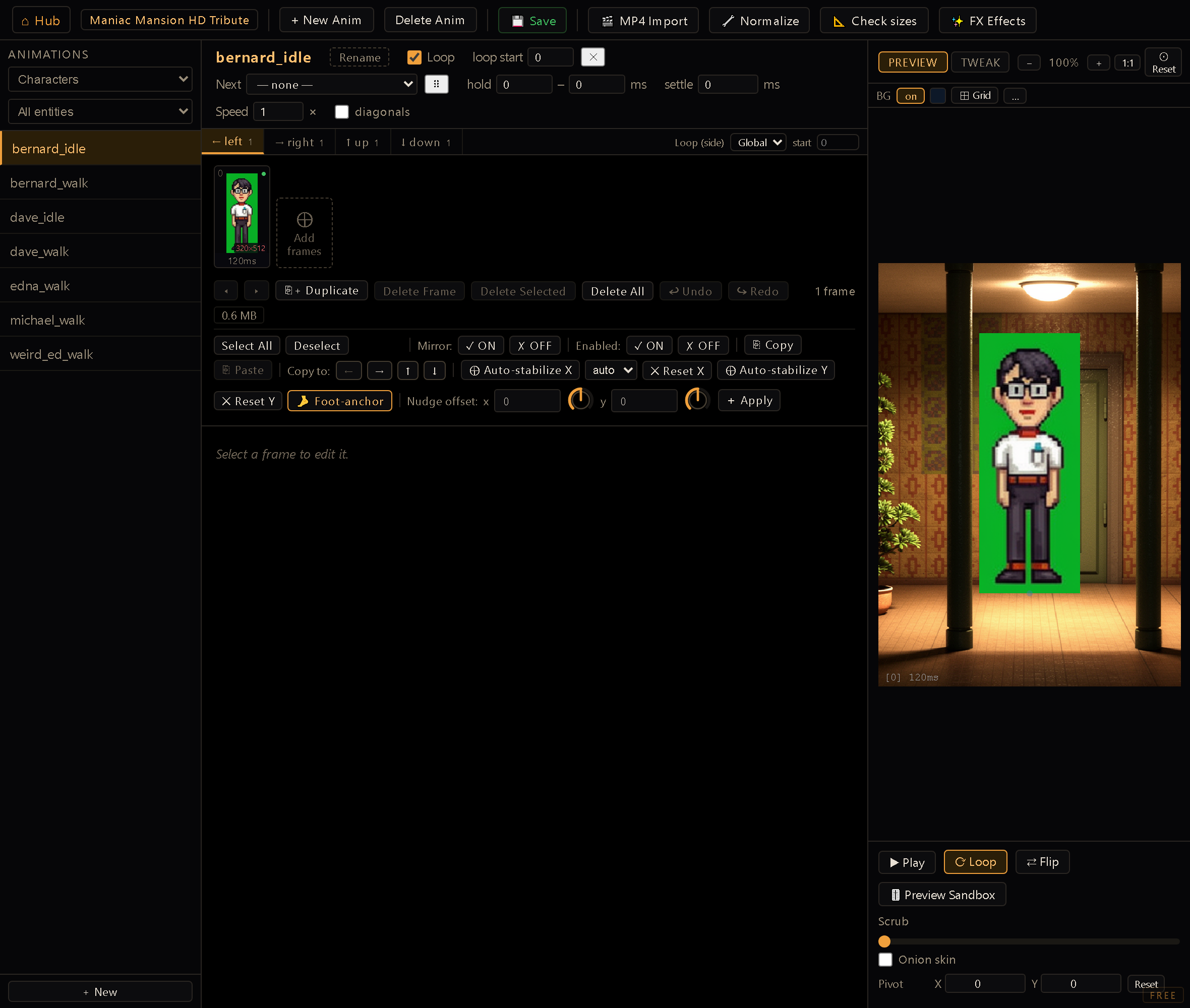The image size is (1190, 1008).
Task: Play the animation preview
Action: pyautogui.click(x=907, y=862)
